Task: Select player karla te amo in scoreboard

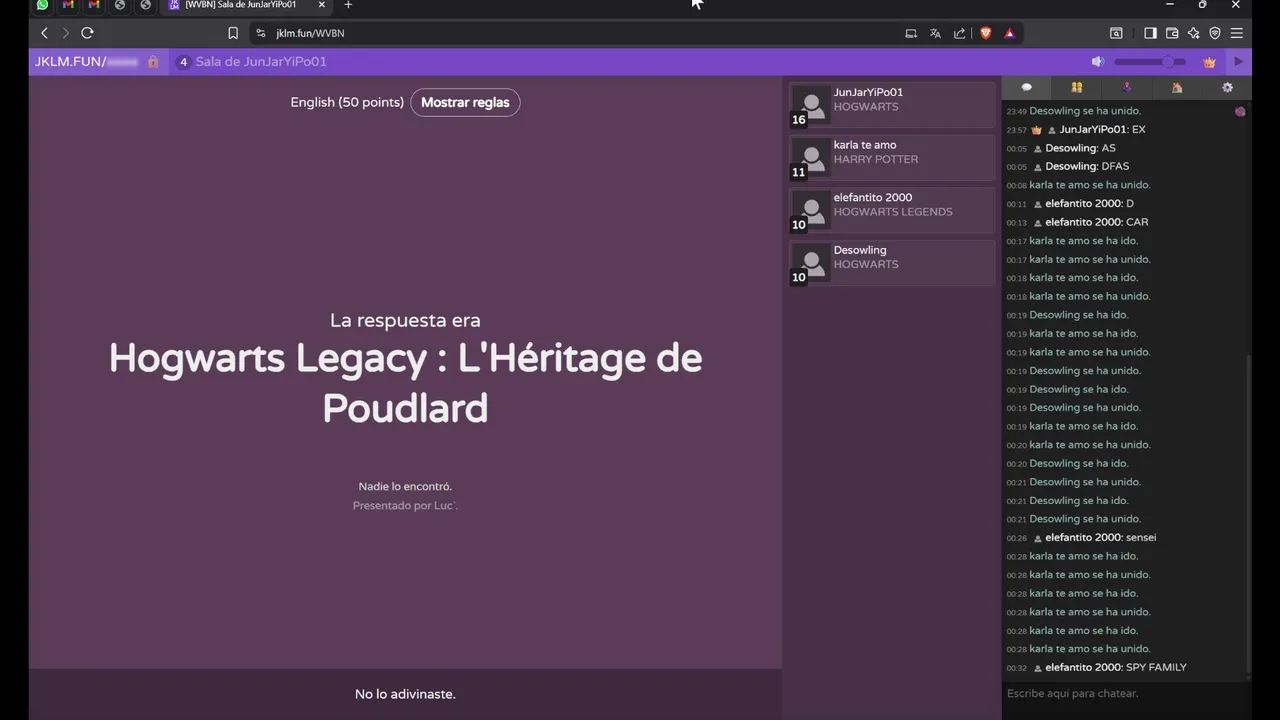Action: click(892, 157)
